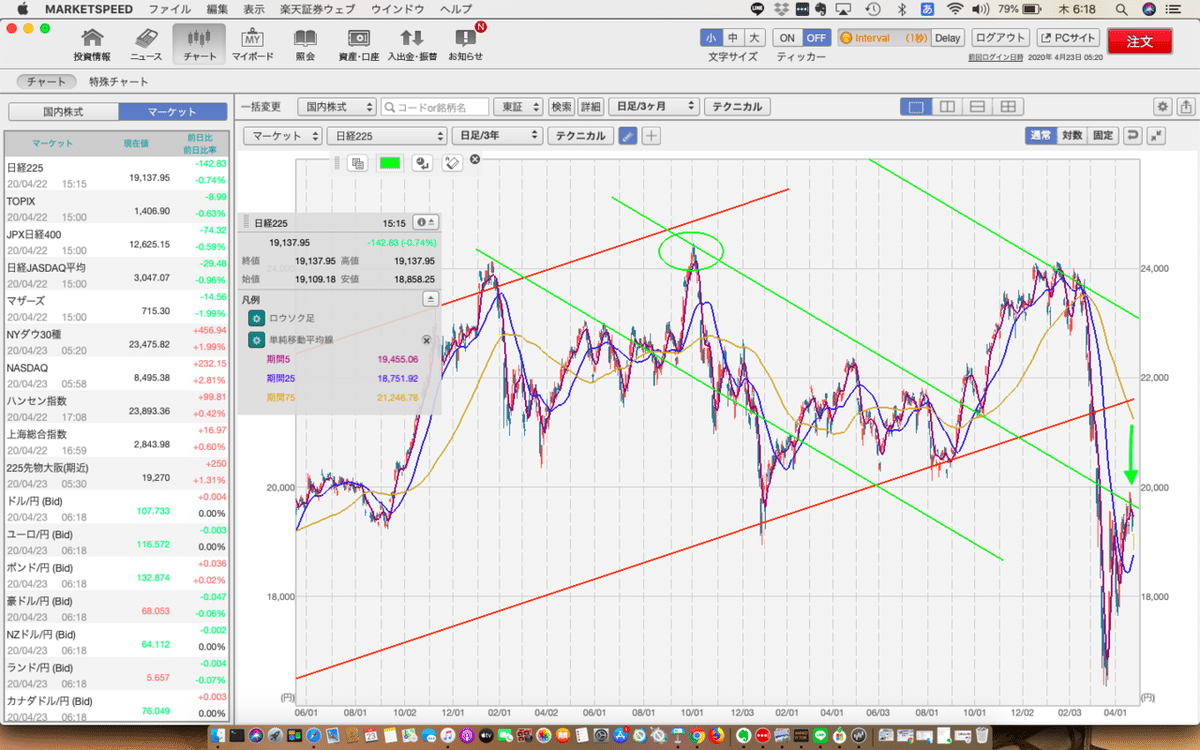The image size is (1200, 750).
Task: Open the PCサイト link button
Action: (x=1068, y=38)
